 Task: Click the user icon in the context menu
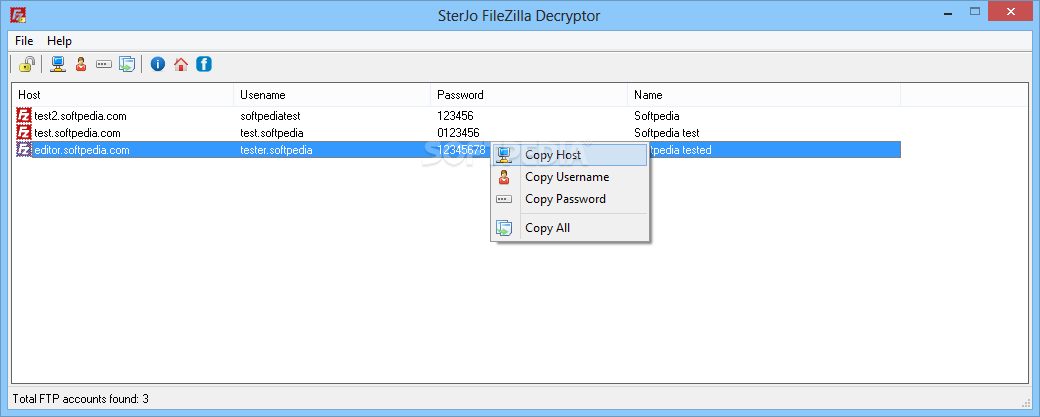[504, 177]
